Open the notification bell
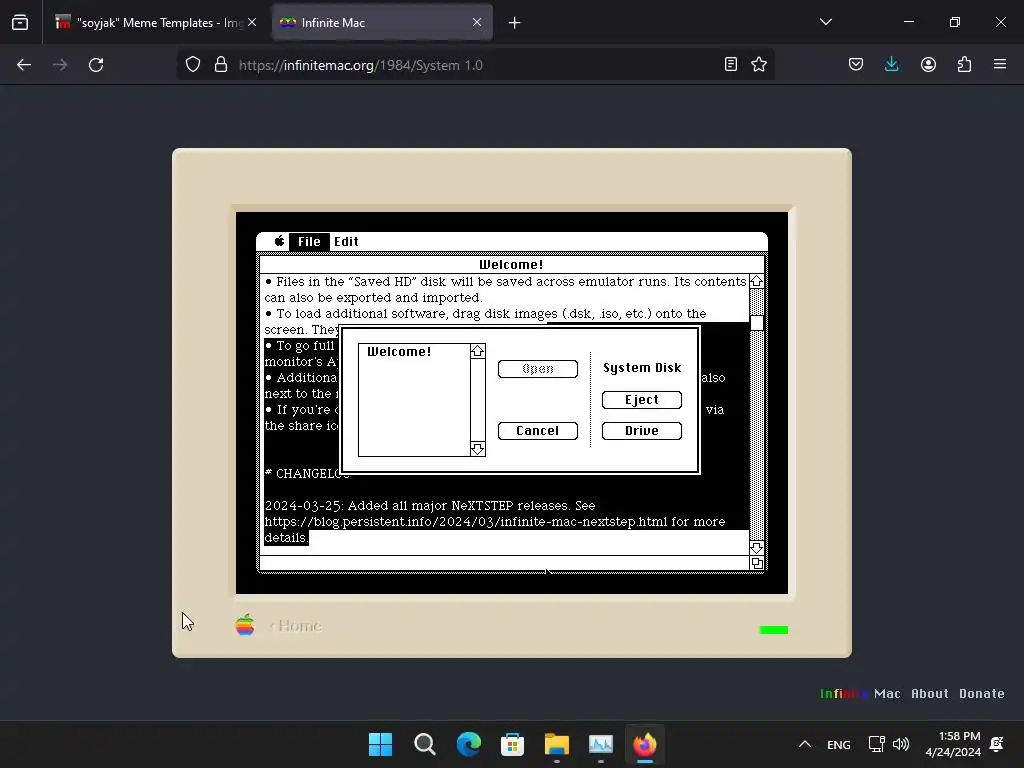 pos(997,744)
